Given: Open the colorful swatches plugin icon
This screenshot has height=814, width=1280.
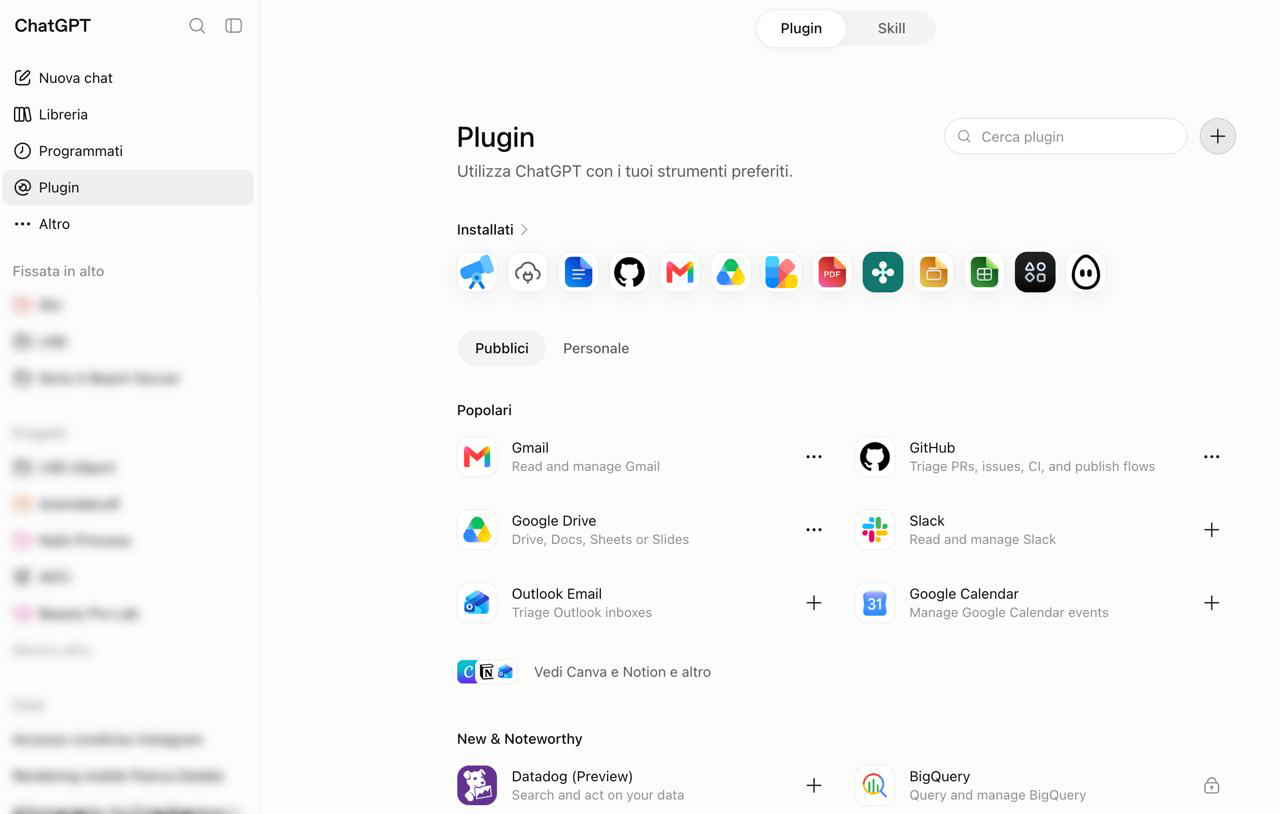Looking at the screenshot, I should (781, 272).
